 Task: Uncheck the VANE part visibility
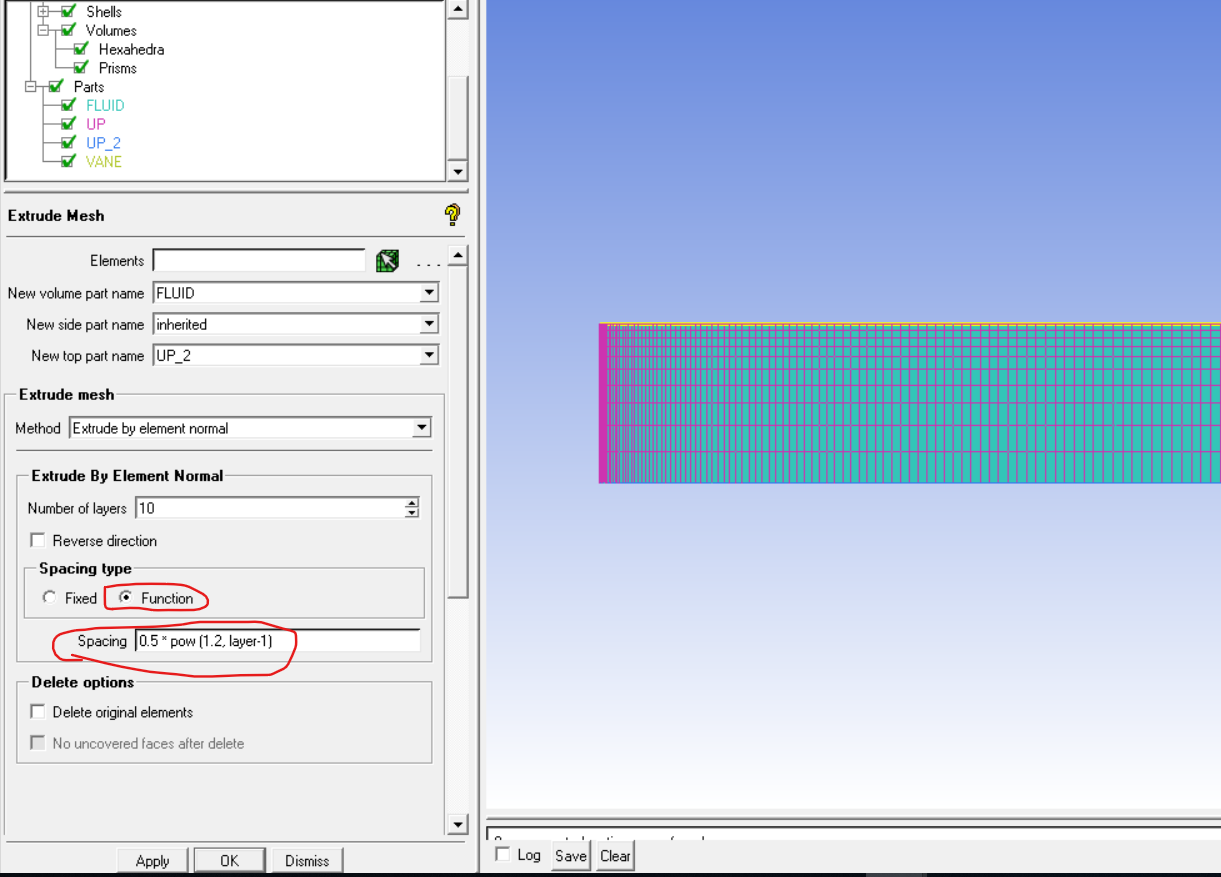click(66, 160)
